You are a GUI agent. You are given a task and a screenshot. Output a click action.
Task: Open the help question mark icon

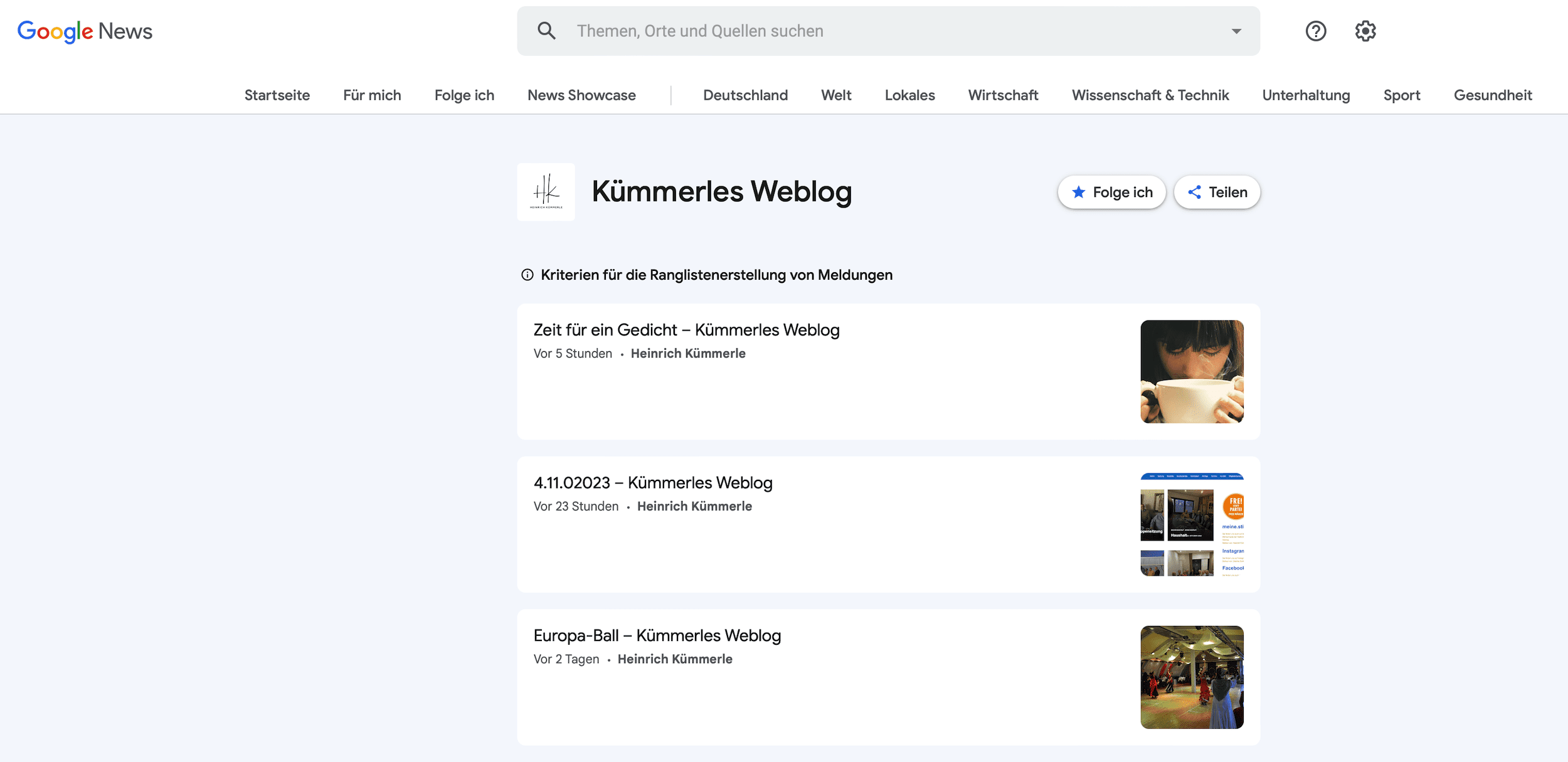click(1316, 31)
